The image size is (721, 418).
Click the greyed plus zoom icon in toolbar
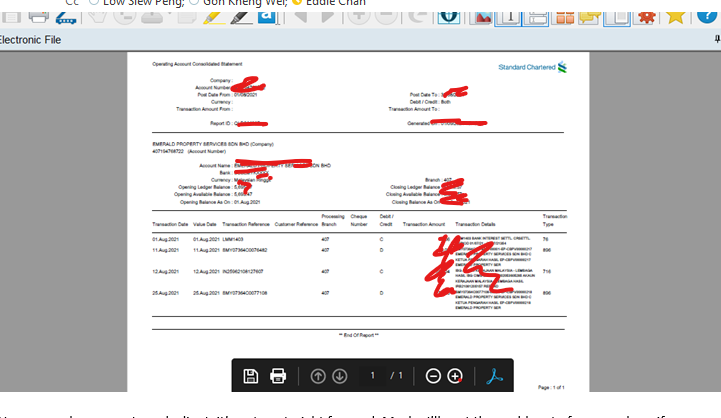pos(359,17)
